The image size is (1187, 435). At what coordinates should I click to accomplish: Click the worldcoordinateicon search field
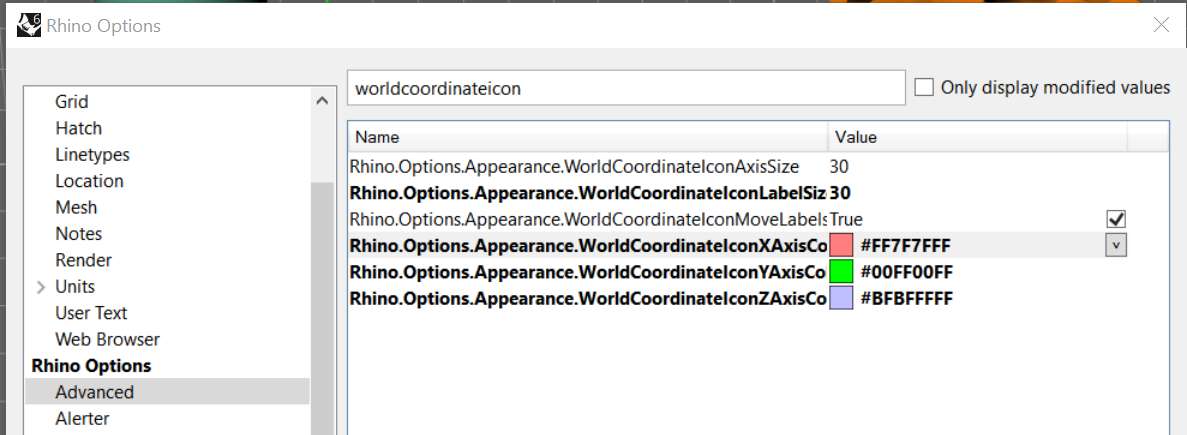tap(625, 88)
